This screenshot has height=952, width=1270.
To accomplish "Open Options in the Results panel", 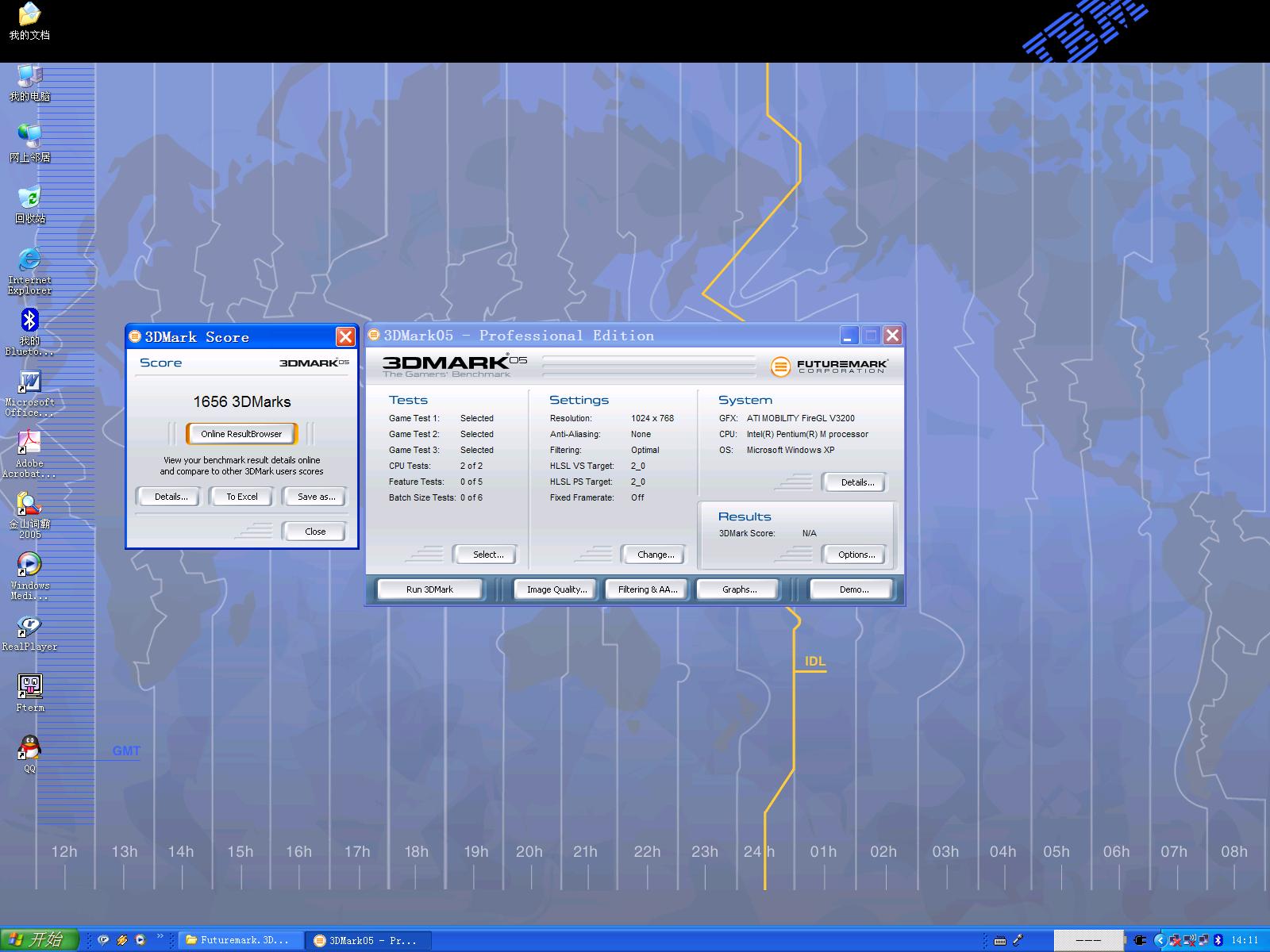I will 856,555.
